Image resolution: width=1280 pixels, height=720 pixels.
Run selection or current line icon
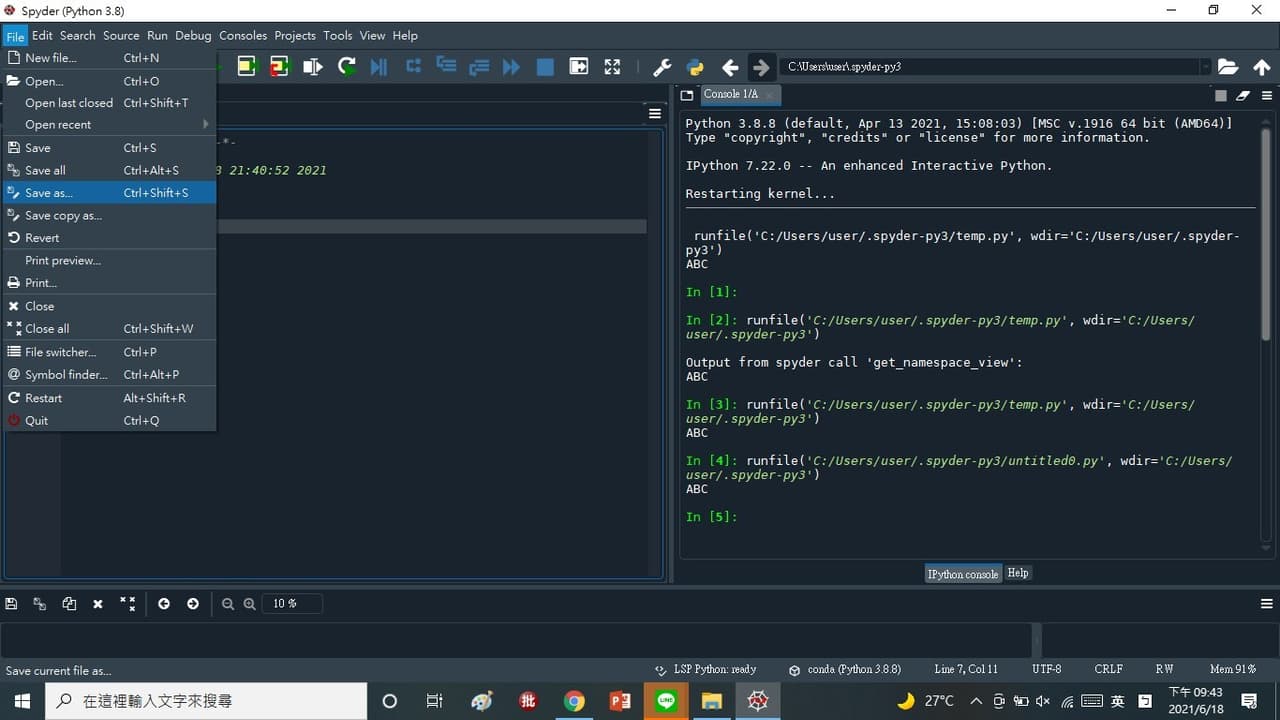click(x=313, y=67)
